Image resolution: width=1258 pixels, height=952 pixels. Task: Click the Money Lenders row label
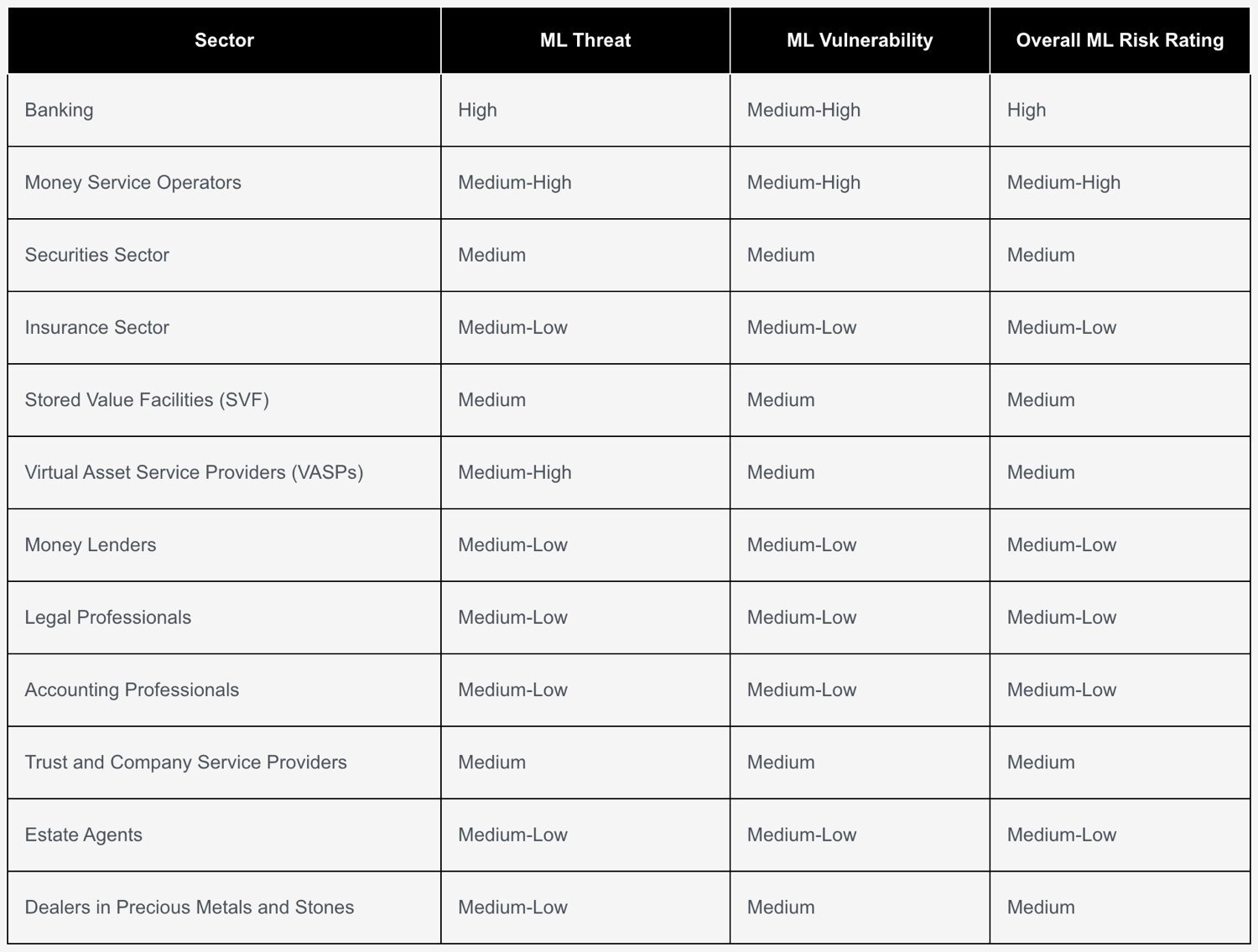tap(91, 545)
